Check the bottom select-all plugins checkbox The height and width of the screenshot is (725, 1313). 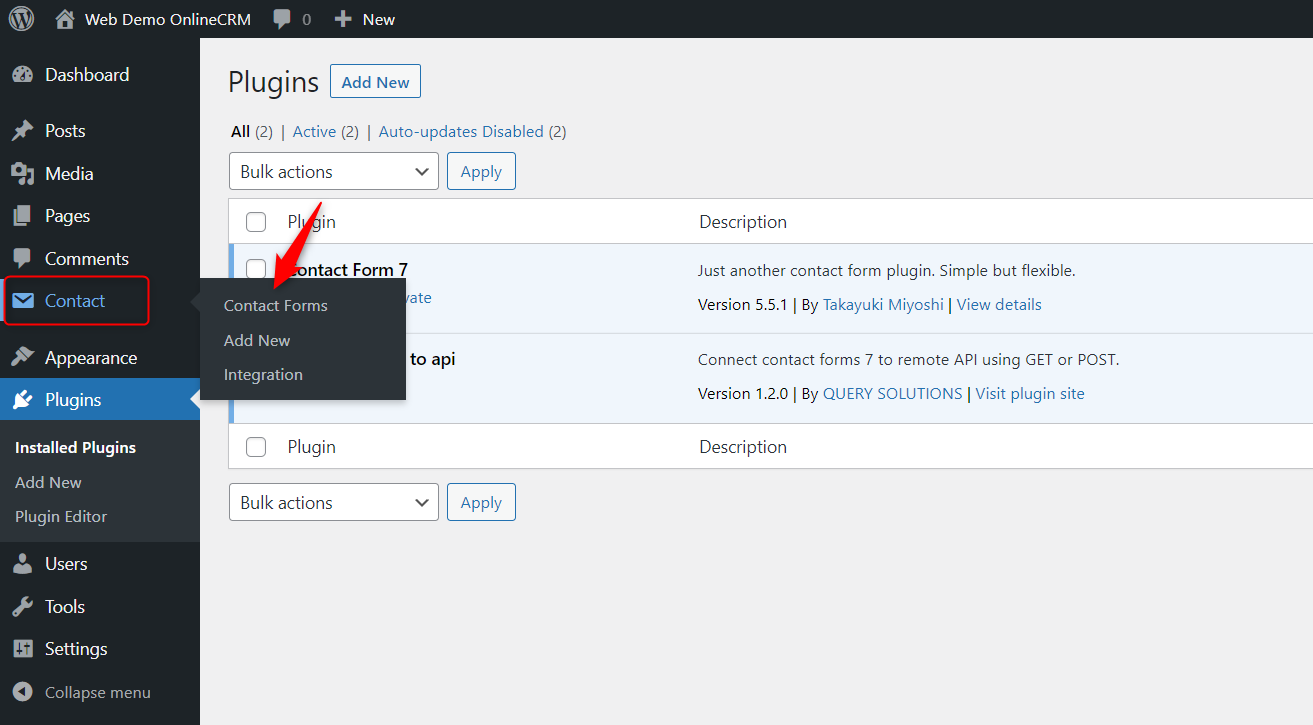coord(256,447)
